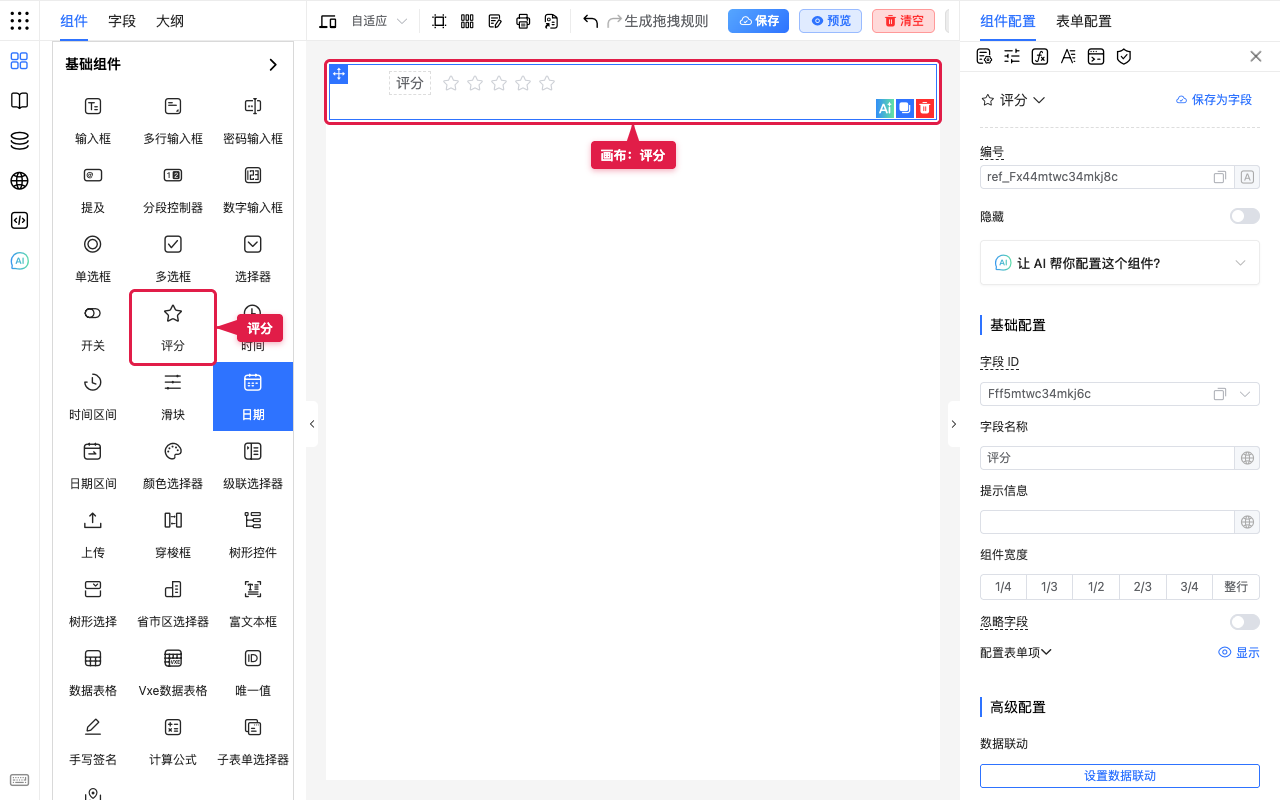The image size is (1280, 800).
Task: Open the app grid menu icon
Action: click(19, 20)
